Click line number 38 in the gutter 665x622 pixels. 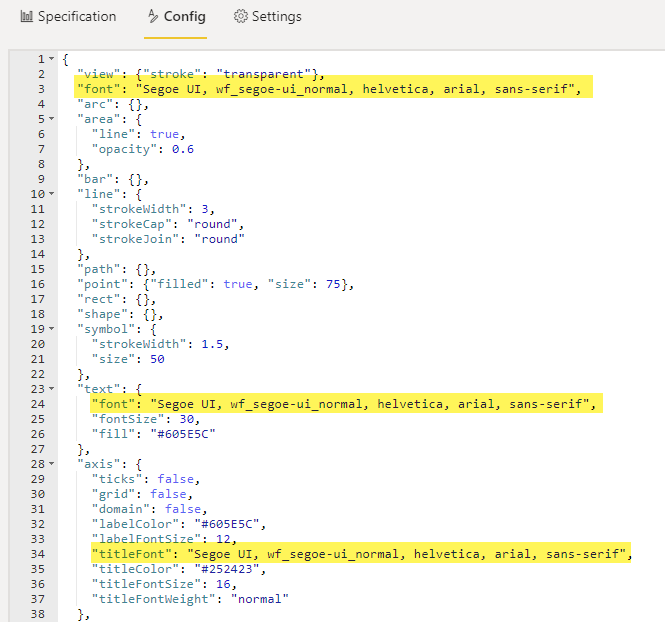38,614
